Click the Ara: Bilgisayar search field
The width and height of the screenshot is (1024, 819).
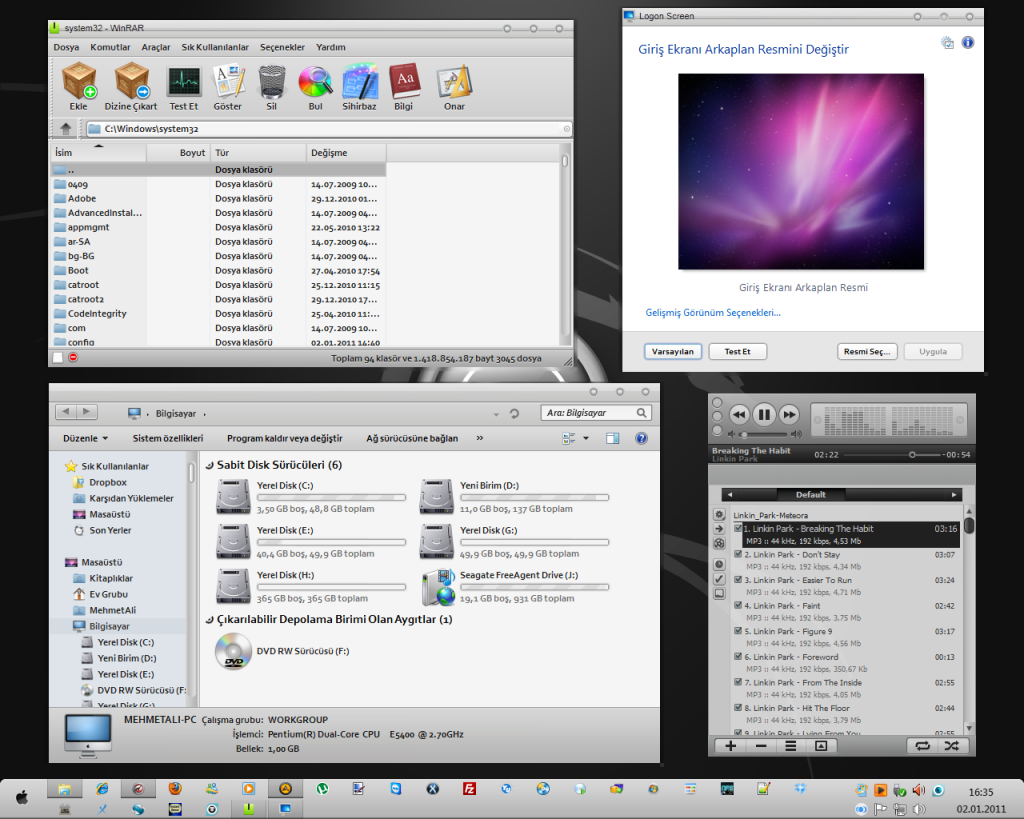point(596,413)
